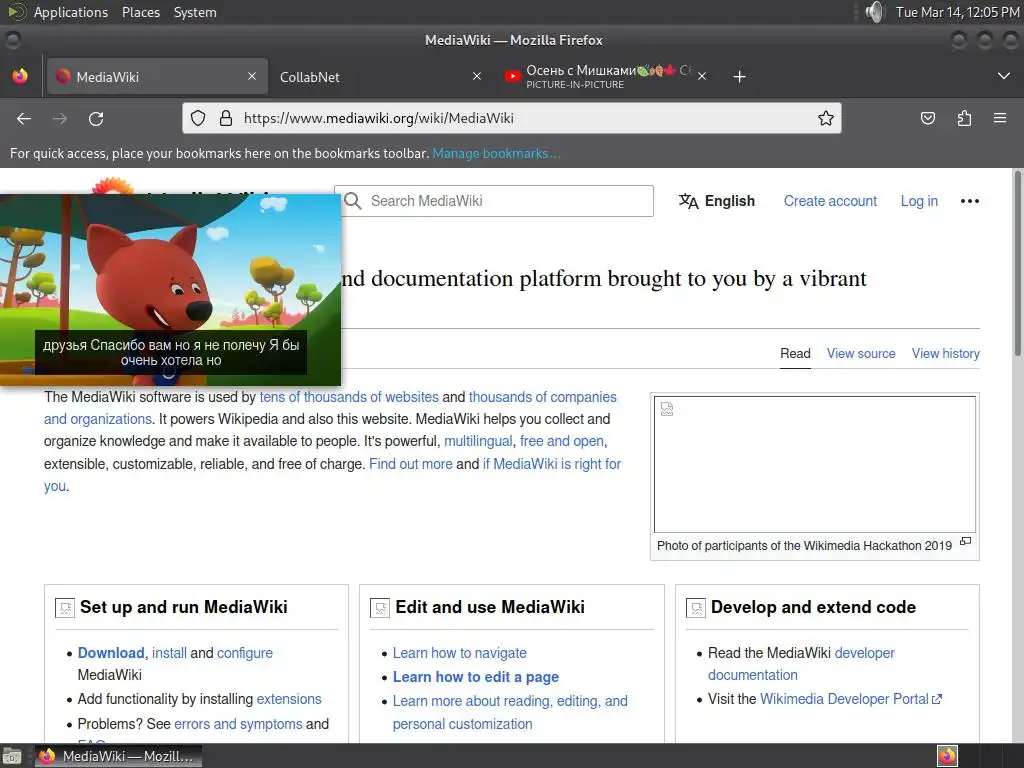
Task: Open a new tab with the plus button
Action: point(739,77)
